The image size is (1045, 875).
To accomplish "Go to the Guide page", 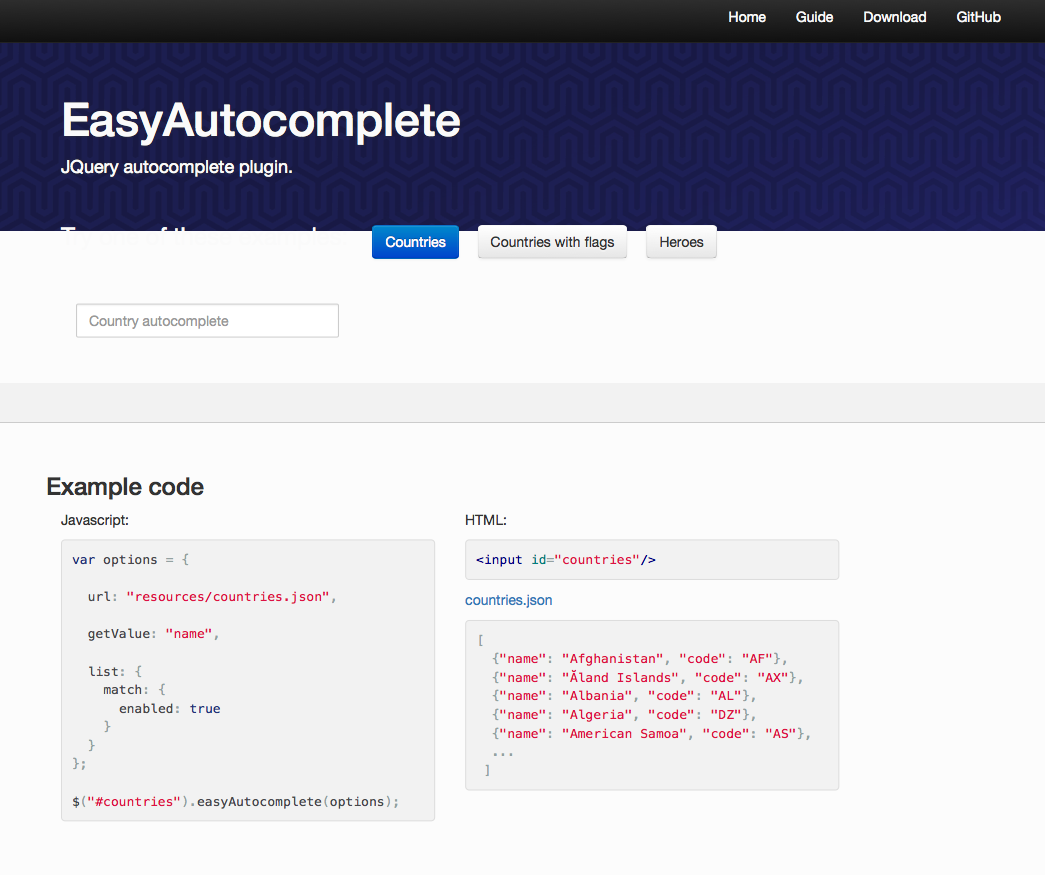I will coord(814,17).
